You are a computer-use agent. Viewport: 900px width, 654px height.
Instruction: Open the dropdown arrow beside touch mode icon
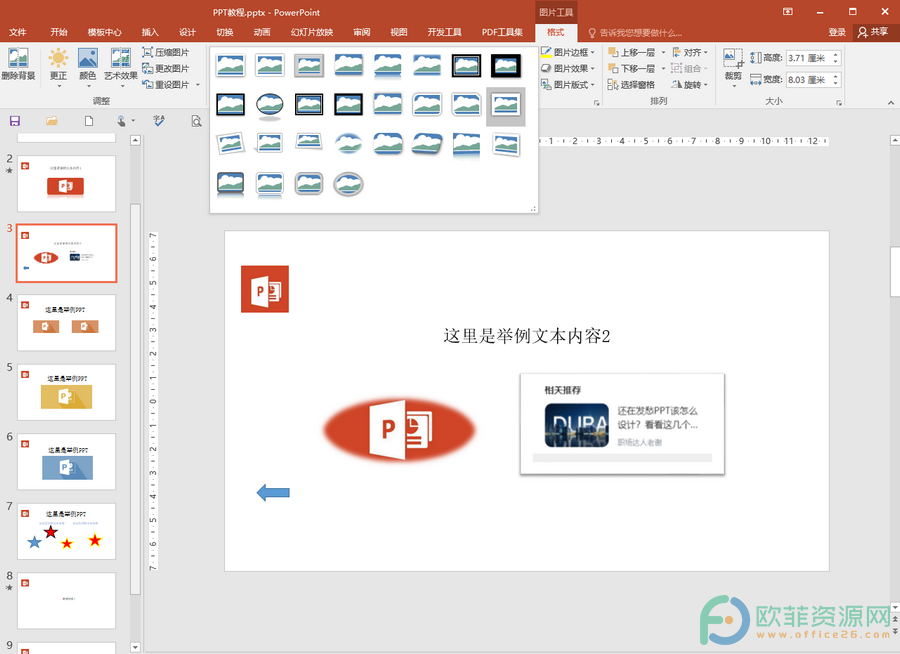133,121
